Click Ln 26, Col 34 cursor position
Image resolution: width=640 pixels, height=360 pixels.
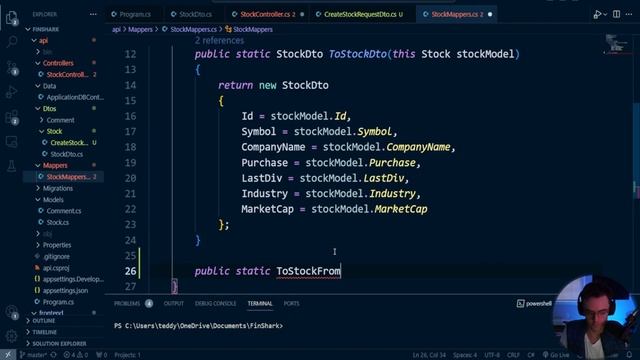429,355
